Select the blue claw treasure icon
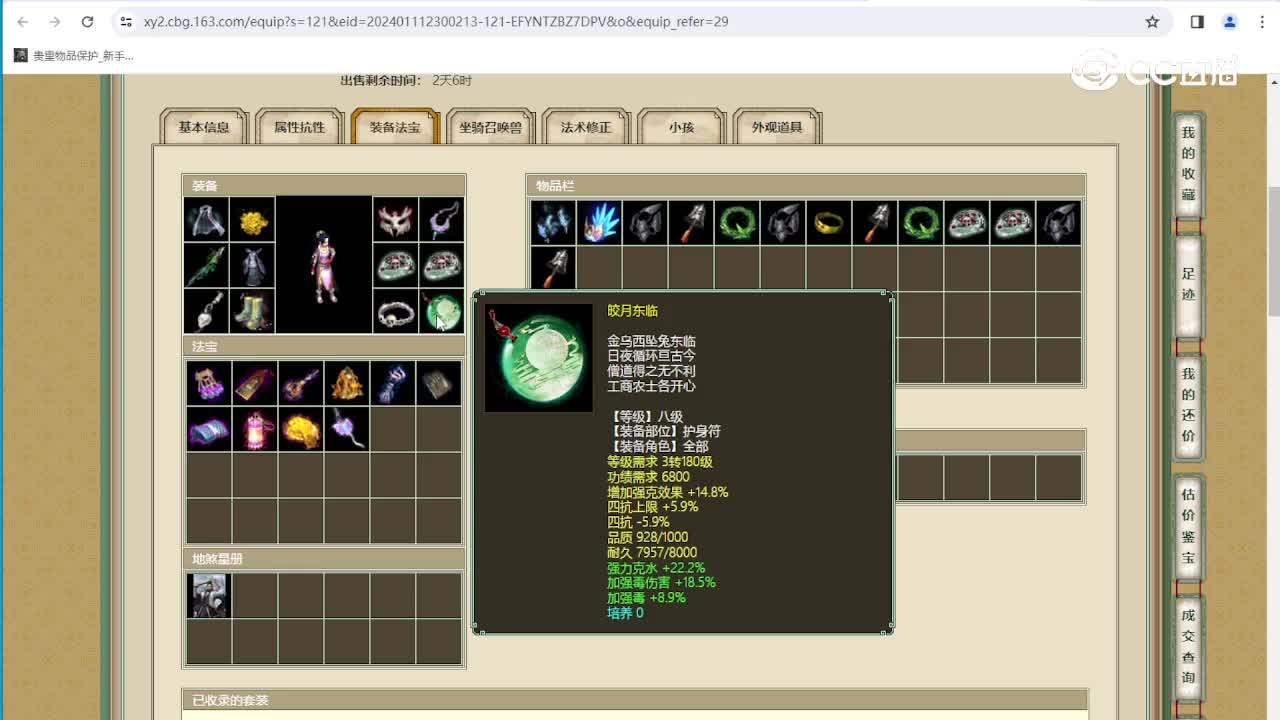The image size is (1280, 720). (393, 383)
